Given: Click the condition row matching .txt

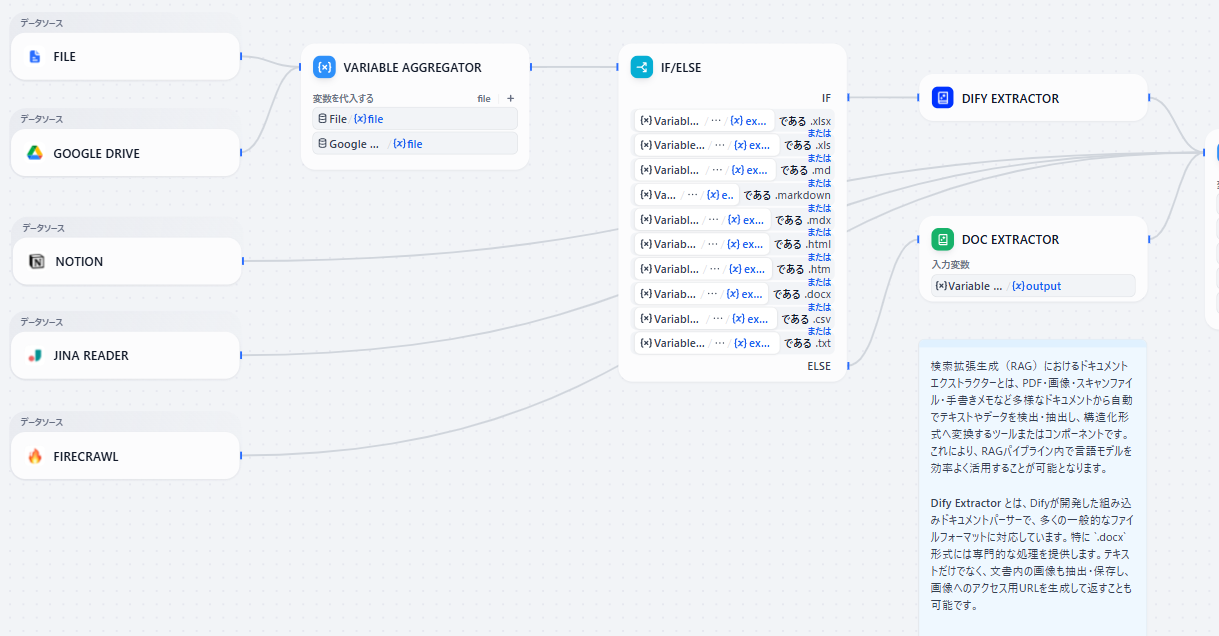Looking at the screenshot, I should [733, 343].
